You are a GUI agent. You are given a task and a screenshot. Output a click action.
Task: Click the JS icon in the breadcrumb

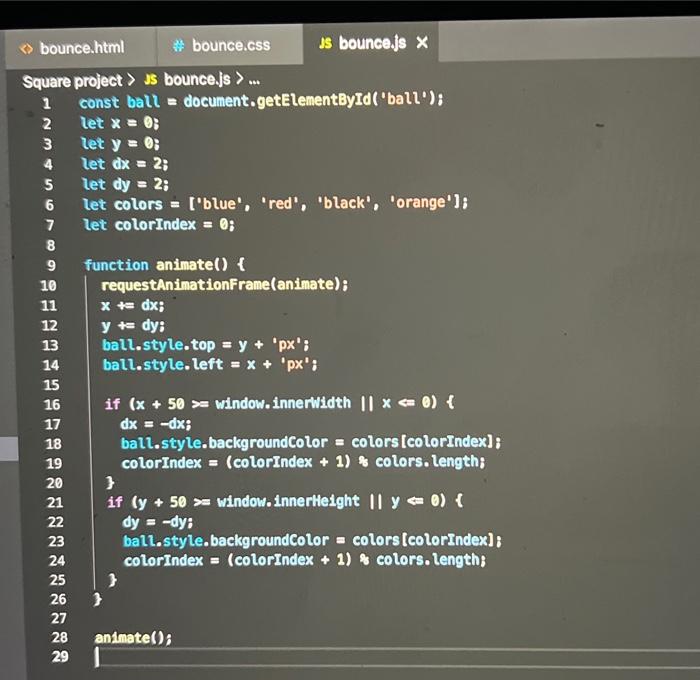point(151,80)
